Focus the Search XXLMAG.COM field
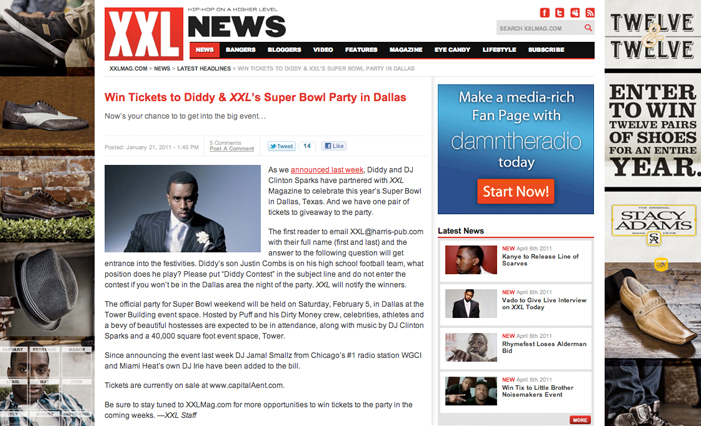 click(x=540, y=28)
